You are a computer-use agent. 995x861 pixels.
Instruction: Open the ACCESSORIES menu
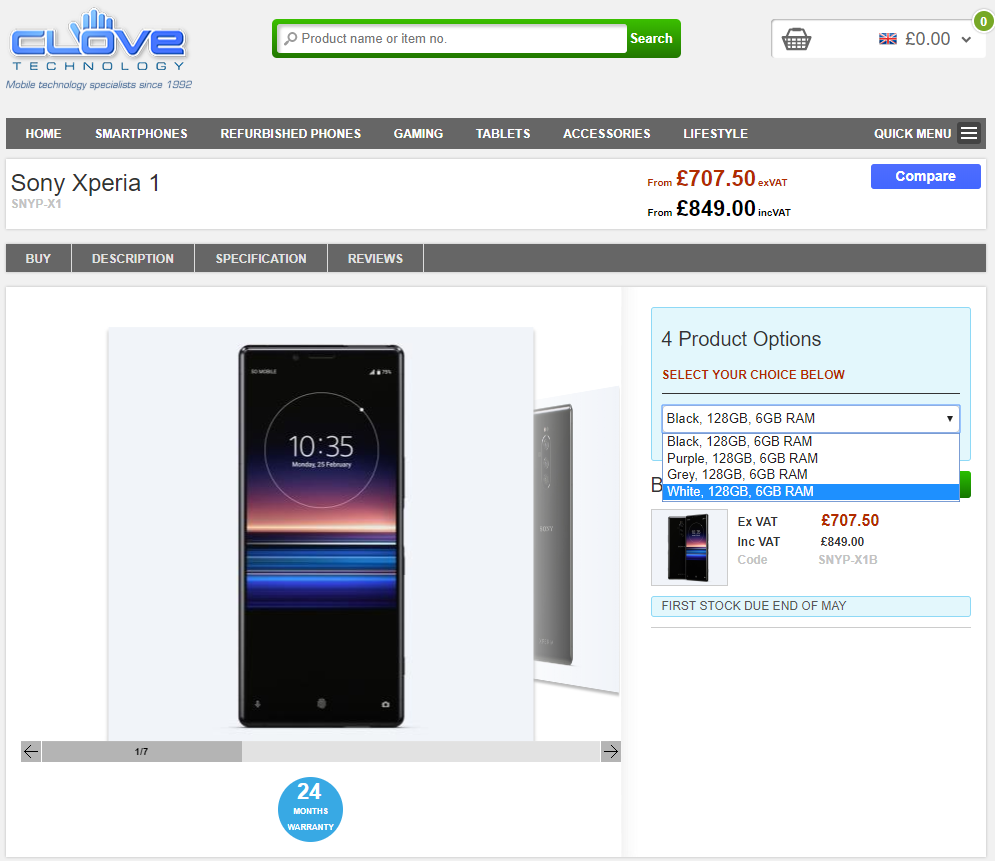tap(607, 133)
